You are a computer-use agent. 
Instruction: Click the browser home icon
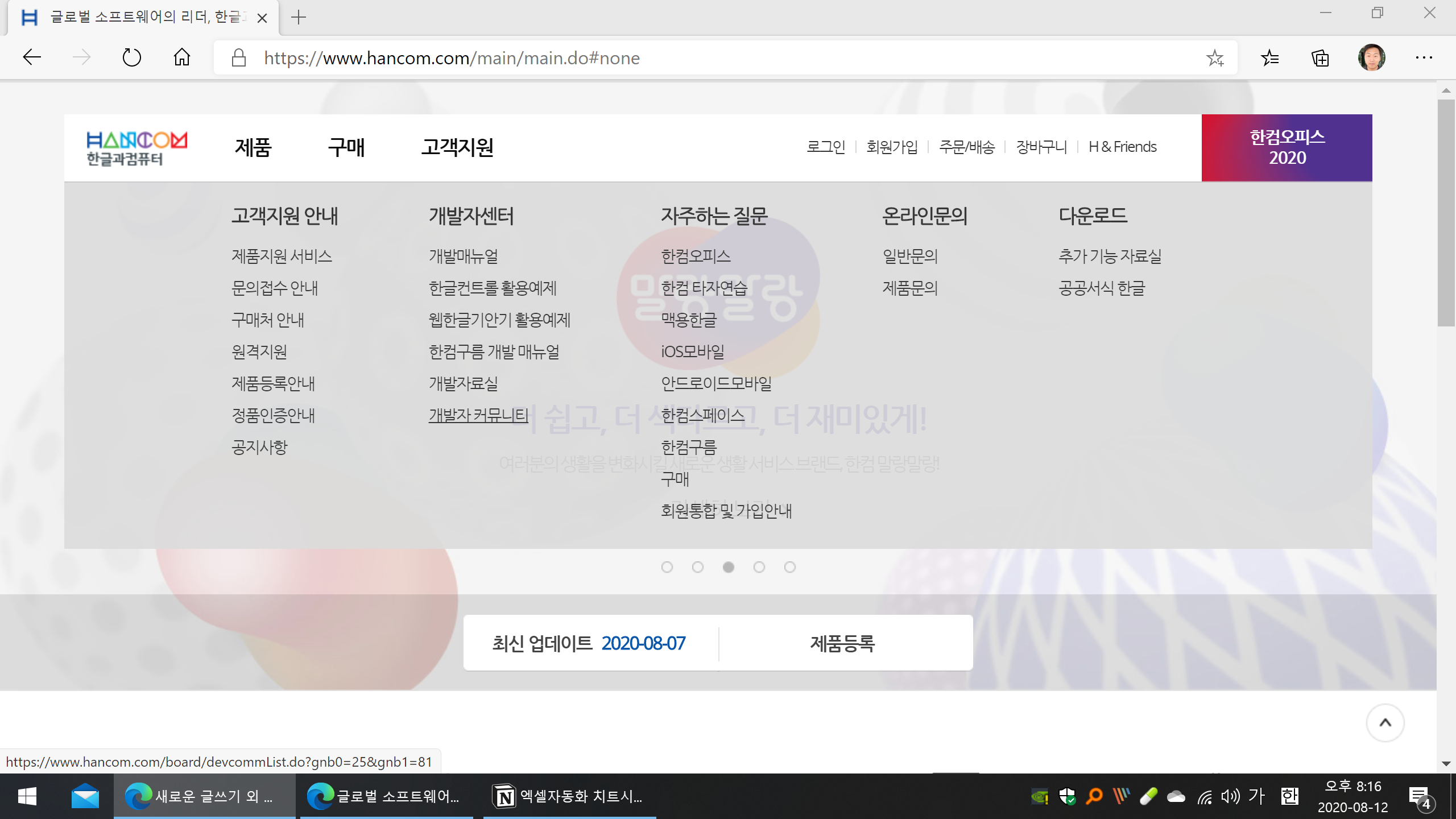point(182,57)
